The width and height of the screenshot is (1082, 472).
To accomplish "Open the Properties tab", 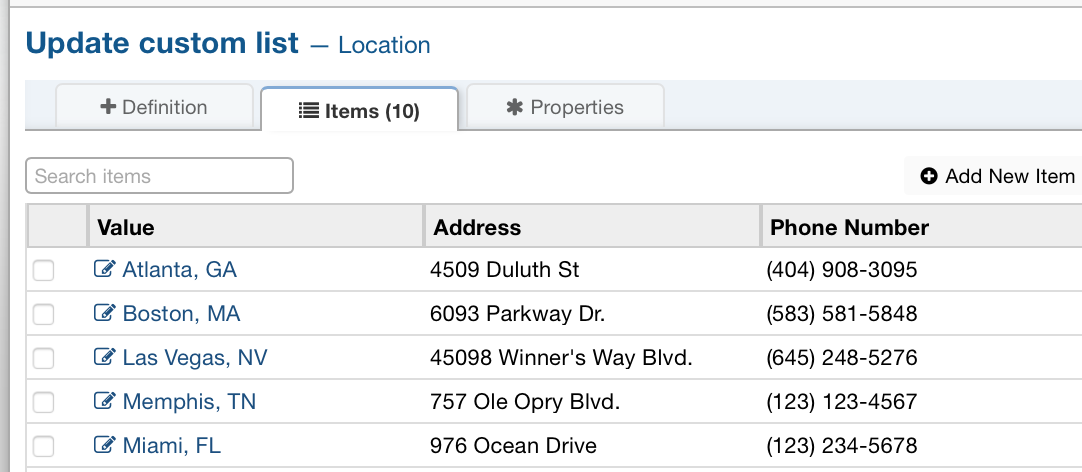I will pyautogui.click(x=565, y=107).
